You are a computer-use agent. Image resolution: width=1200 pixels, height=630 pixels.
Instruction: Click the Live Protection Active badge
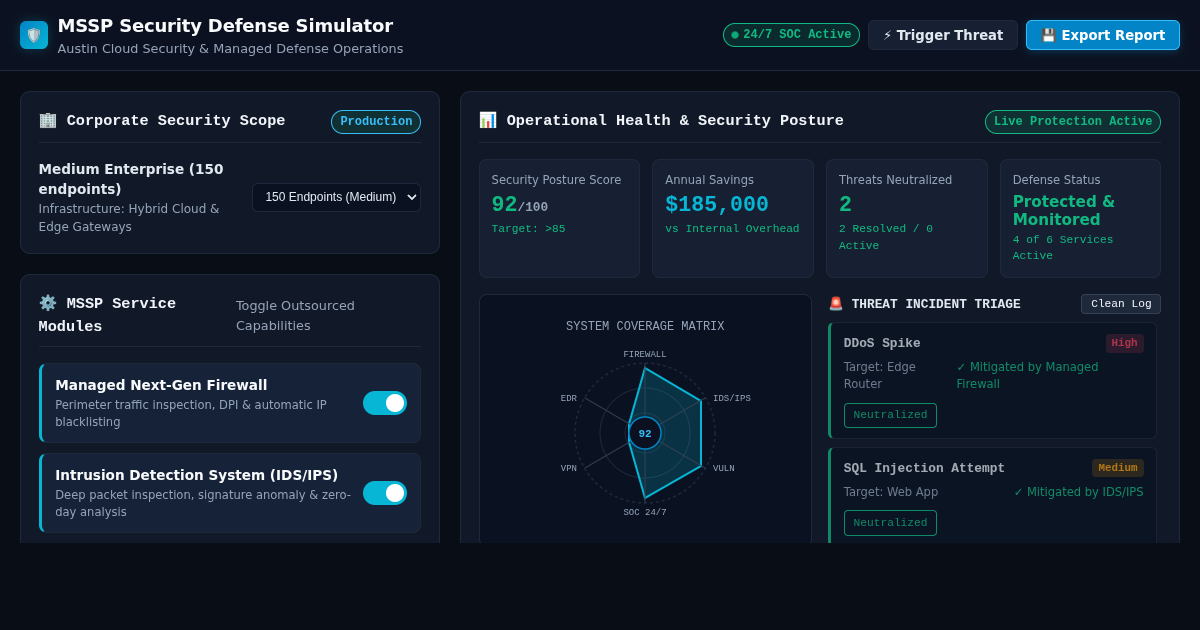(1073, 122)
